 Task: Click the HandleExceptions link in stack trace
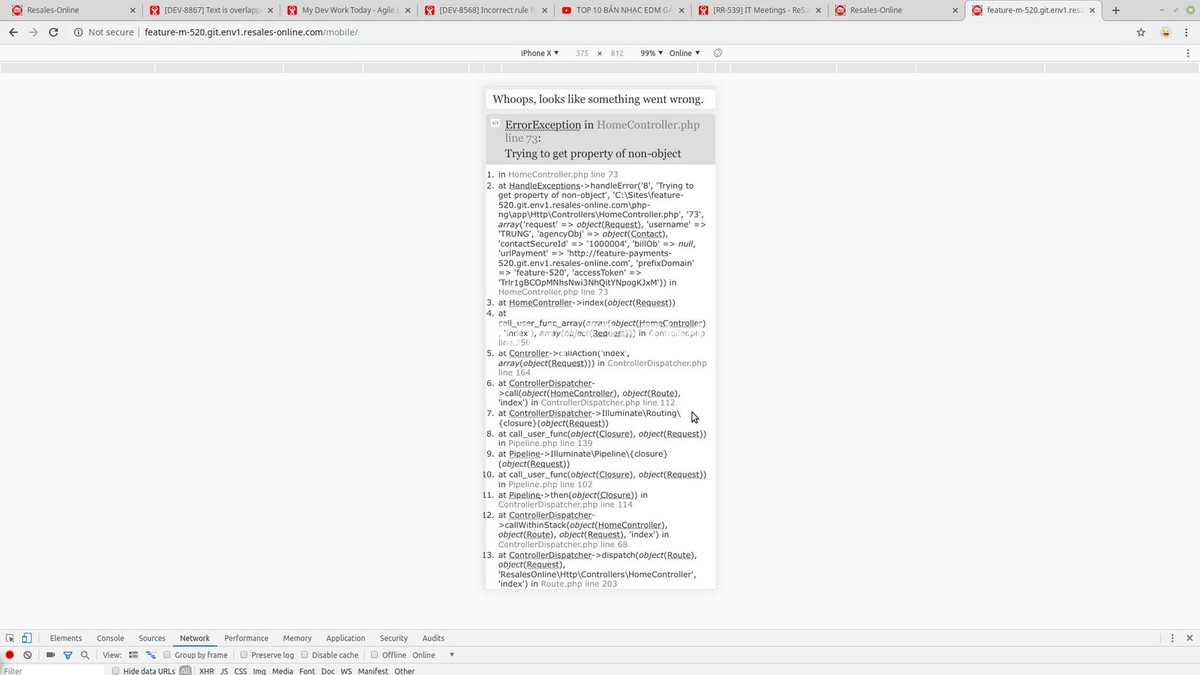(x=545, y=185)
